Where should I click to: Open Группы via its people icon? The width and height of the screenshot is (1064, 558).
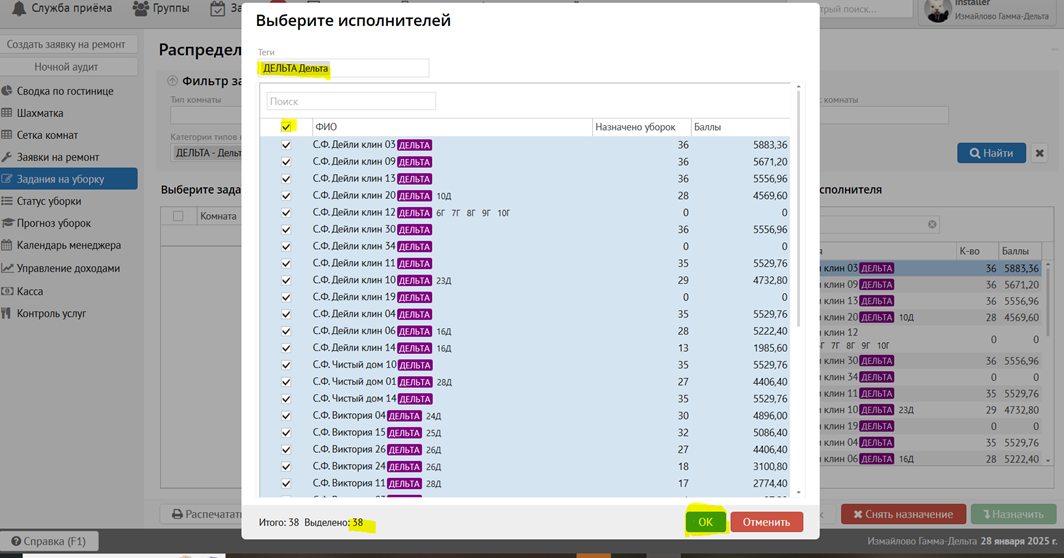(141, 9)
